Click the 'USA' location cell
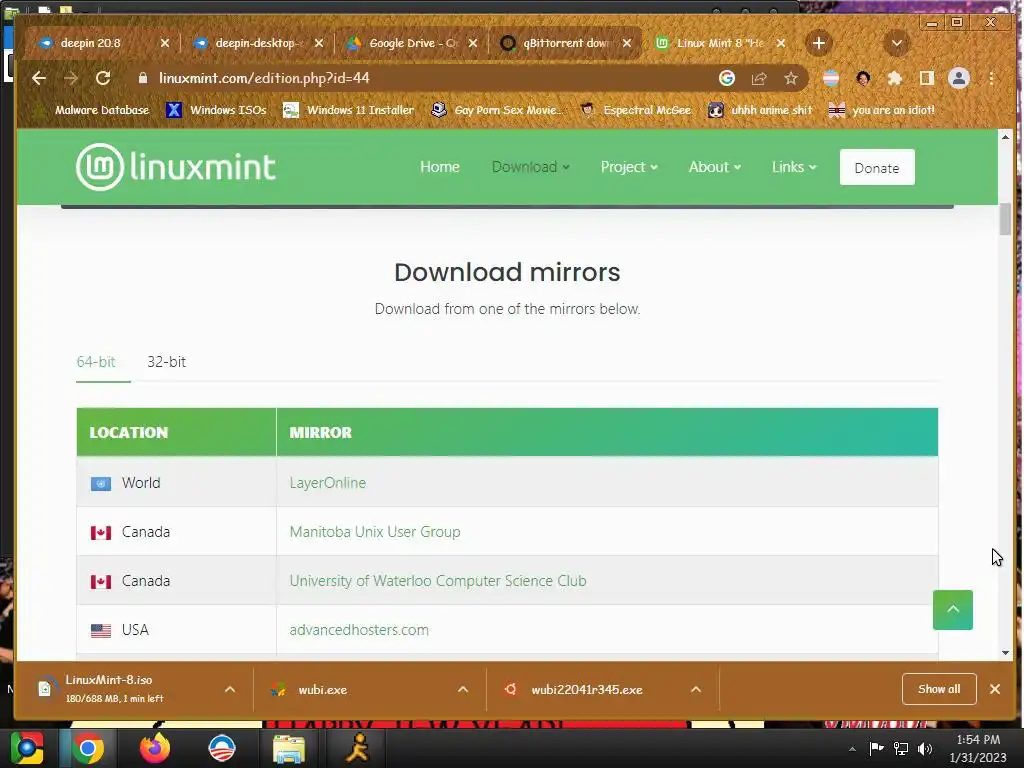 [x=176, y=630]
